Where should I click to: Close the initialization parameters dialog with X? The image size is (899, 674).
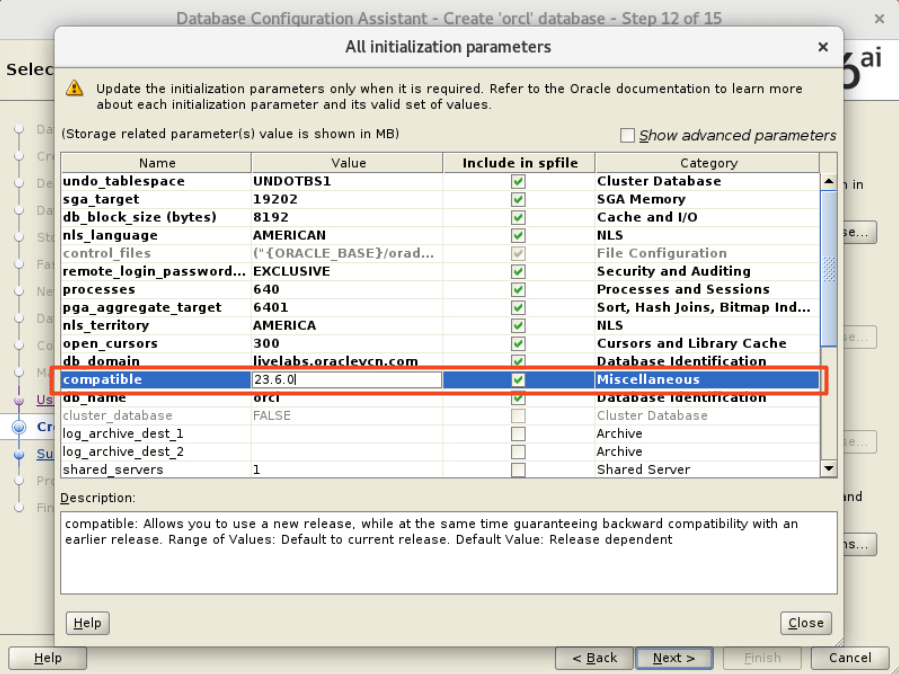click(x=822, y=47)
